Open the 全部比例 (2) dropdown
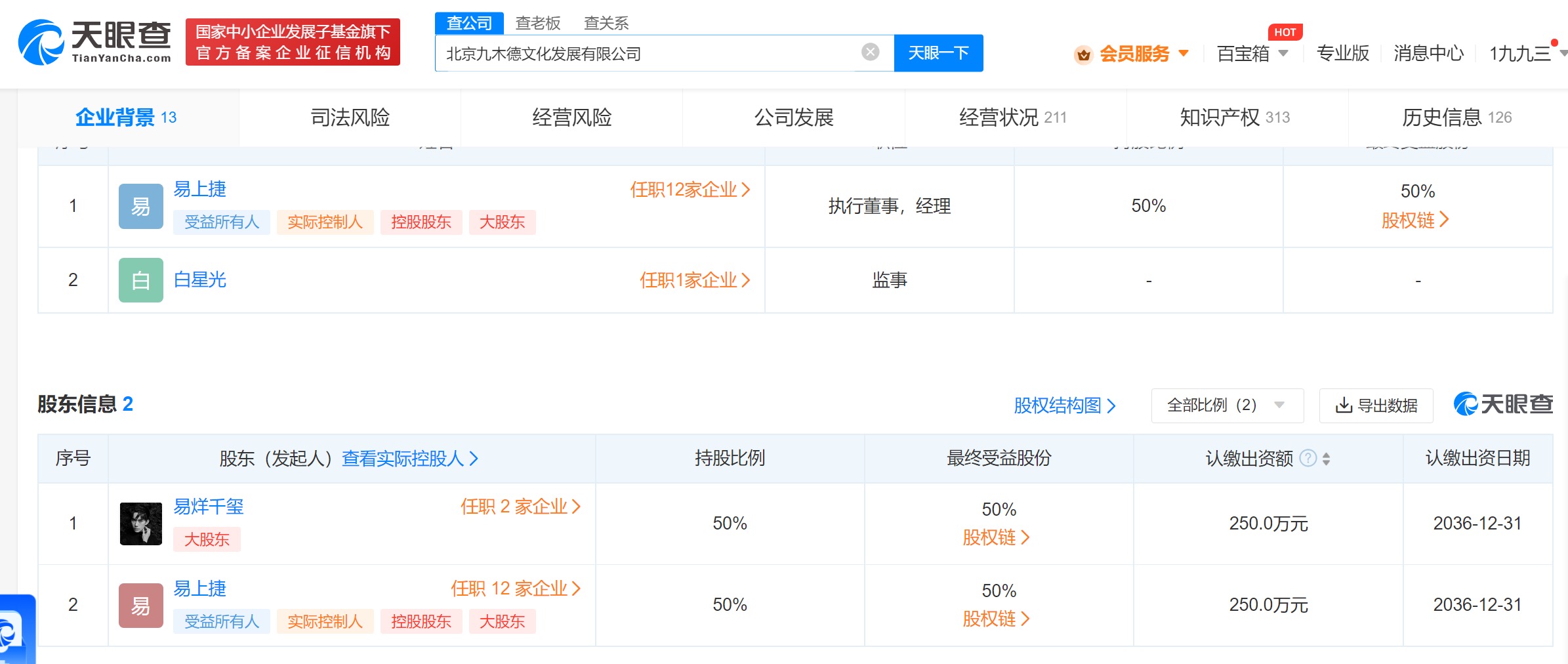Image resolution: width=1568 pixels, height=664 pixels. click(1227, 405)
